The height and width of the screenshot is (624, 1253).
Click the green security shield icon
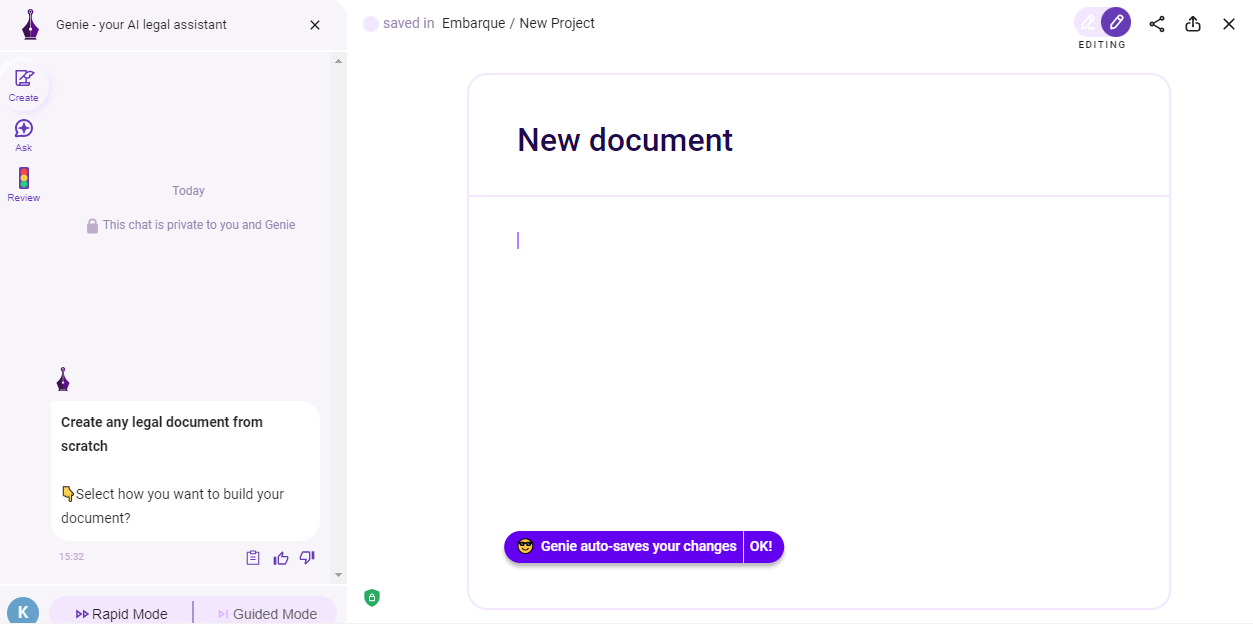click(372, 598)
